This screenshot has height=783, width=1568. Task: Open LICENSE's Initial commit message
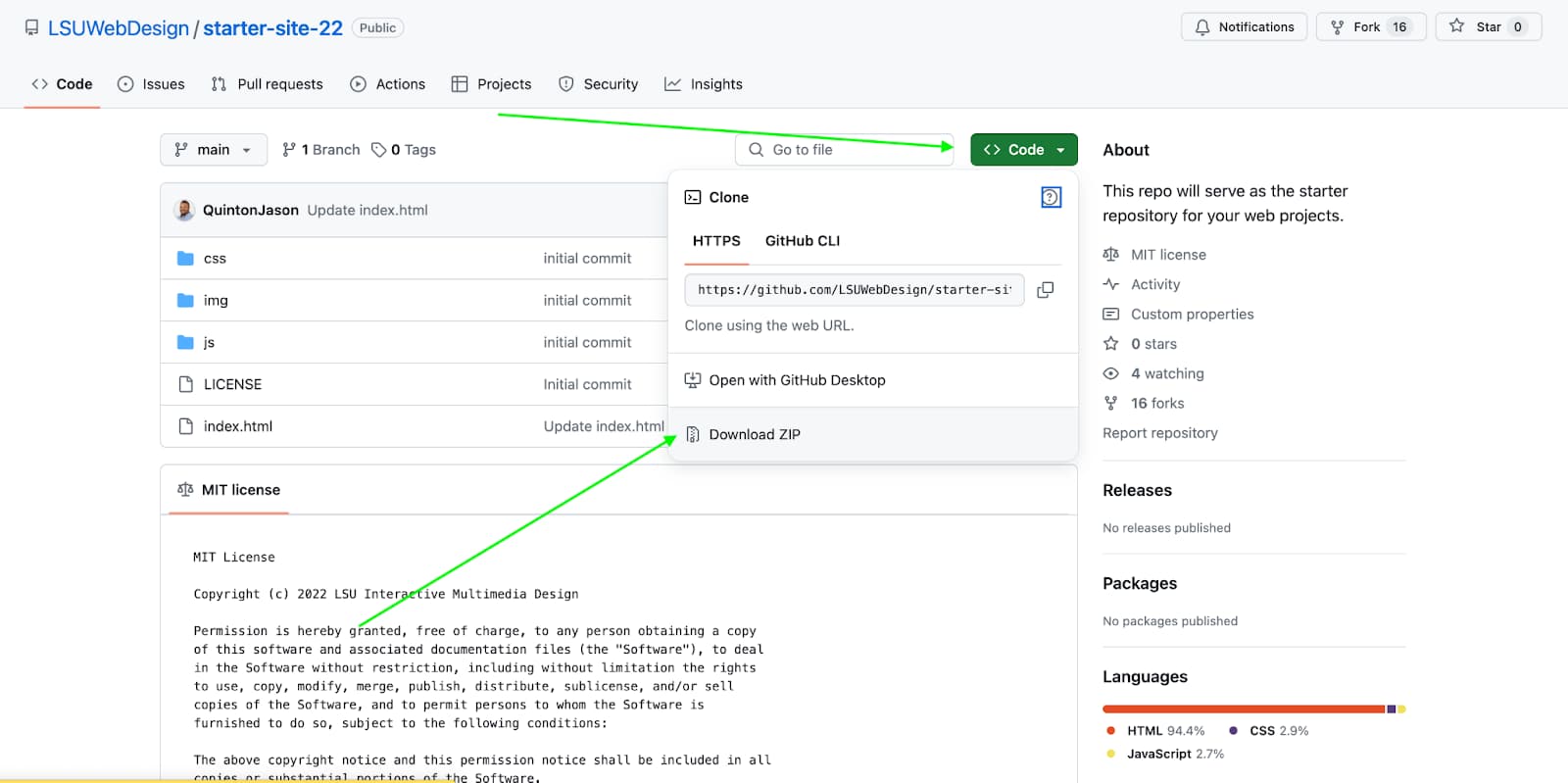[587, 384]
